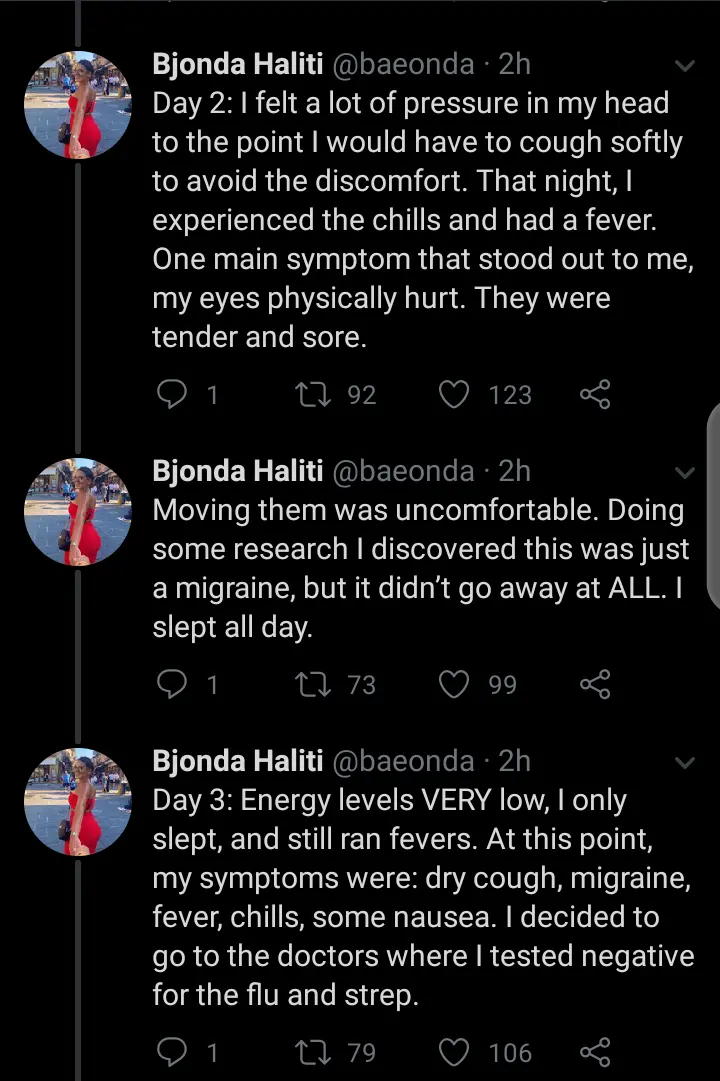Open Bjonda Haliti's name on Day 3 tweet

(x=238, y=761)
